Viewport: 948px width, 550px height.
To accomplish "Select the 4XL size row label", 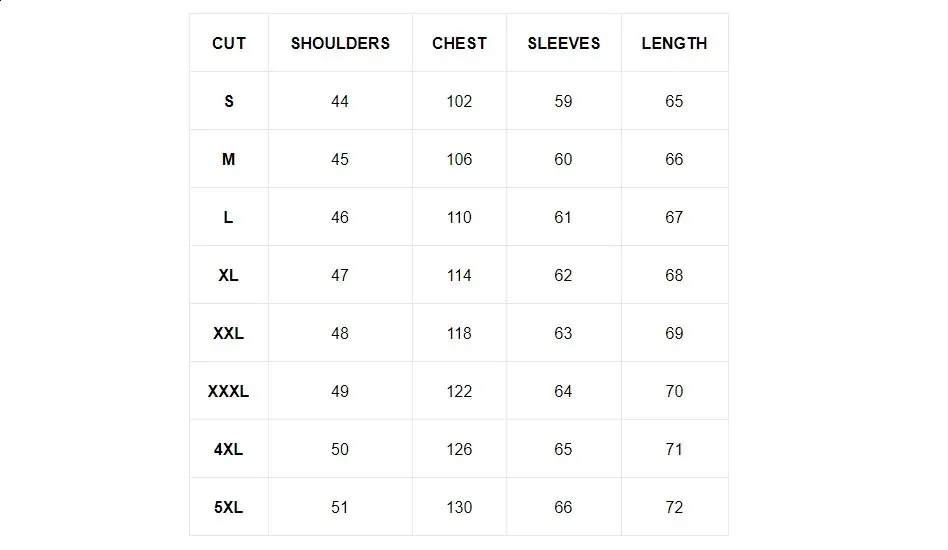I will (x=229, y=449).
